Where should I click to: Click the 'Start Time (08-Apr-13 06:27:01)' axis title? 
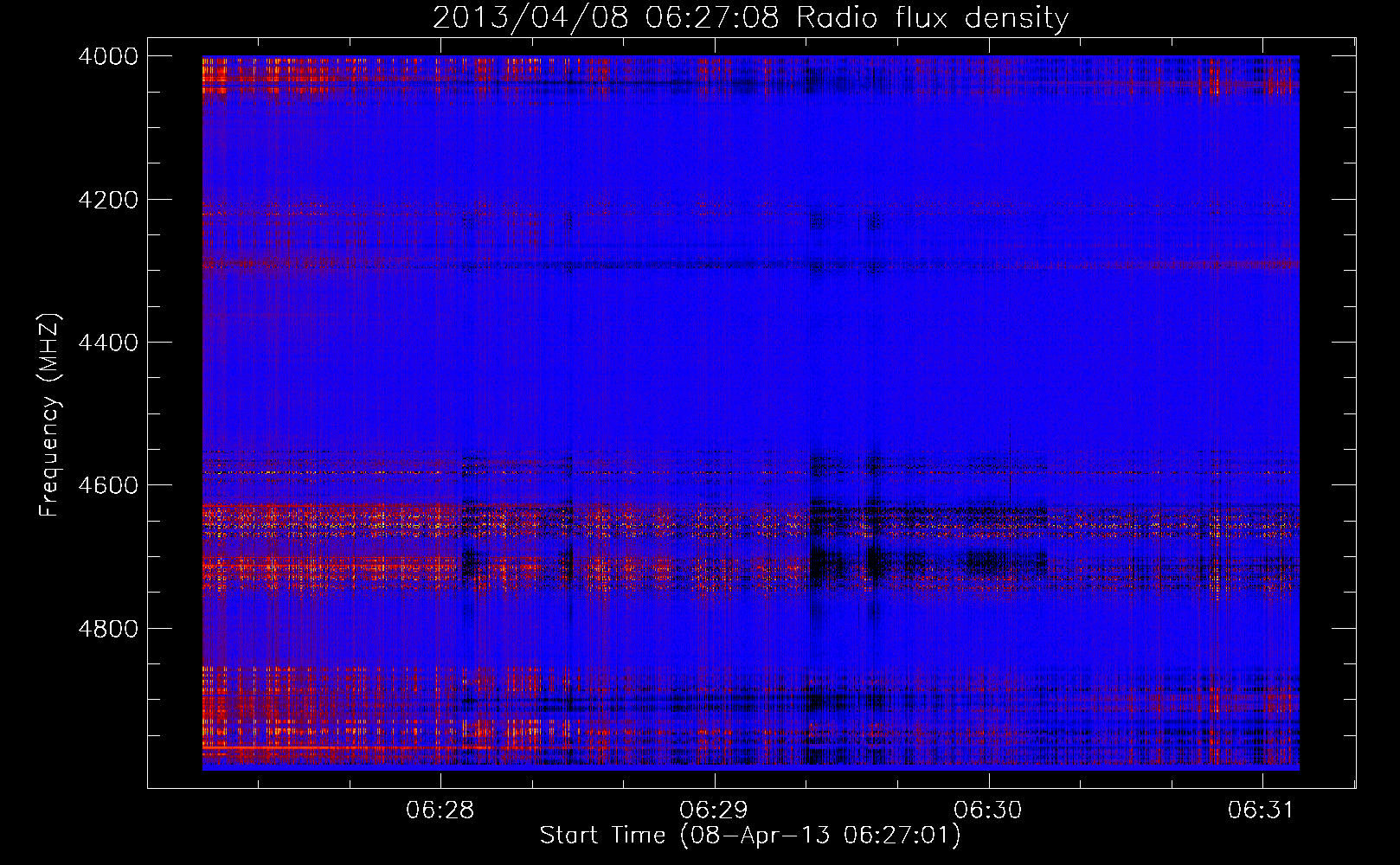tap(750, 836)
